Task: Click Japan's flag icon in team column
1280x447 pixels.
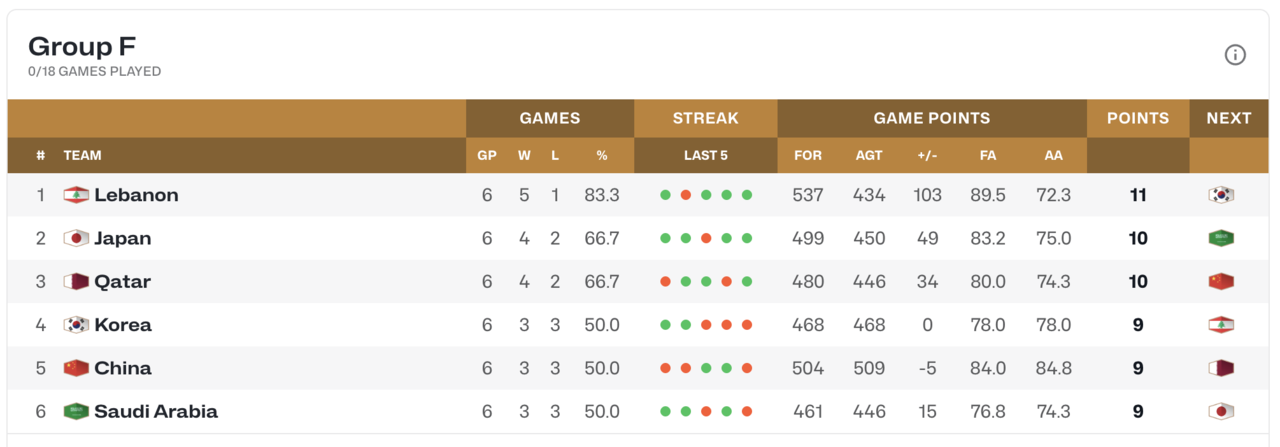Action: 76,238
